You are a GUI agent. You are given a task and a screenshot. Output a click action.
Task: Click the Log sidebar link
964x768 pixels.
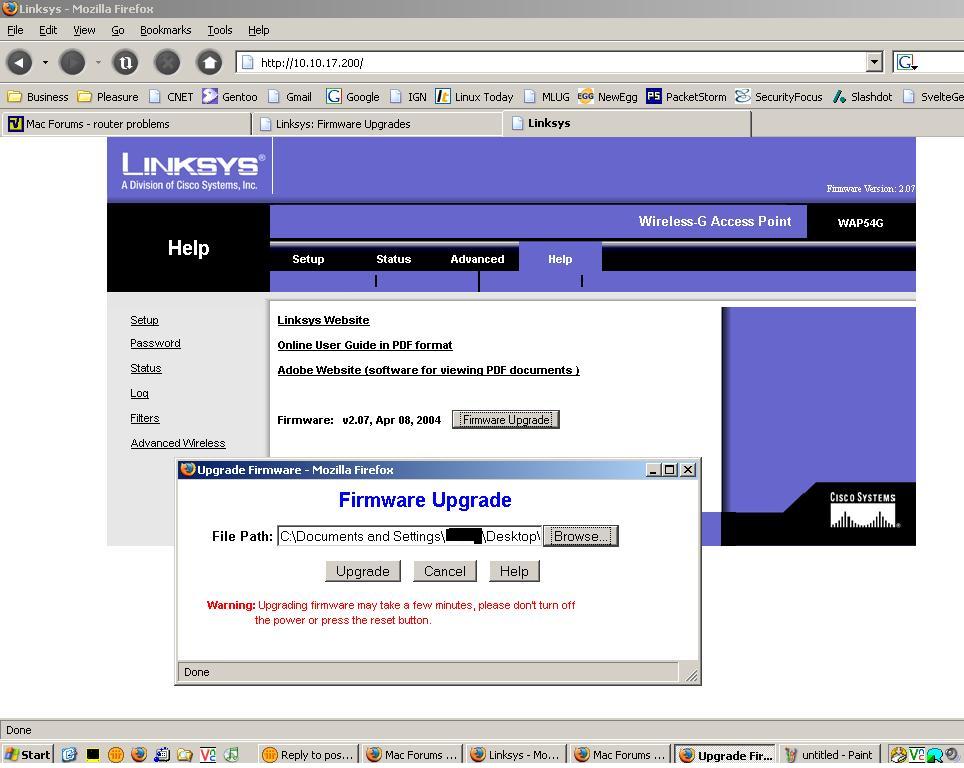coord(140,394)
